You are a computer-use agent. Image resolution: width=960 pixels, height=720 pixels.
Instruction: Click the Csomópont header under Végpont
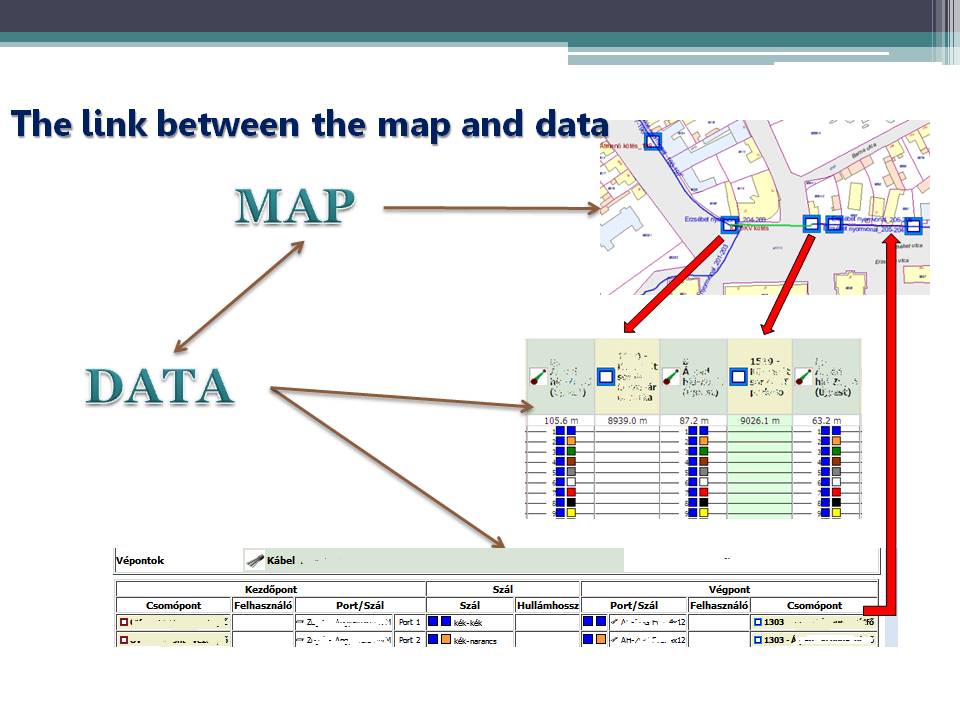coord(814,606)
